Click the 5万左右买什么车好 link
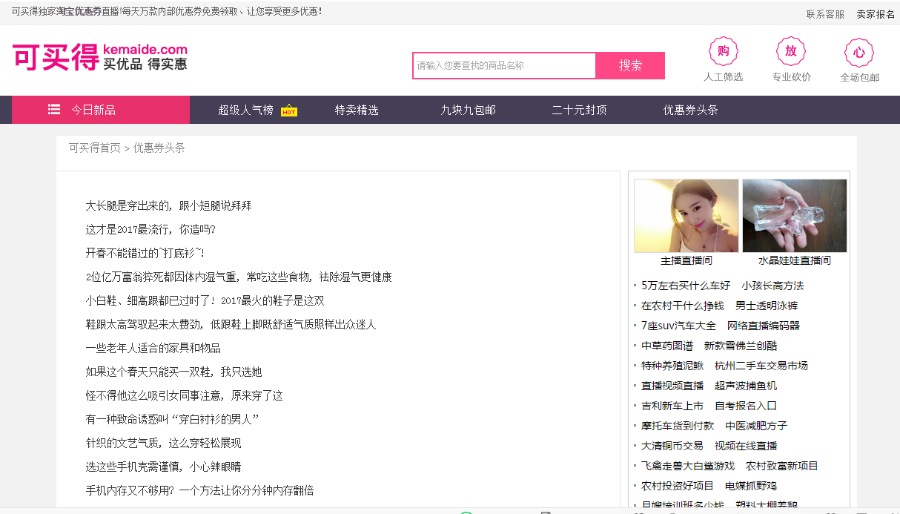 (x=685, y=286)
